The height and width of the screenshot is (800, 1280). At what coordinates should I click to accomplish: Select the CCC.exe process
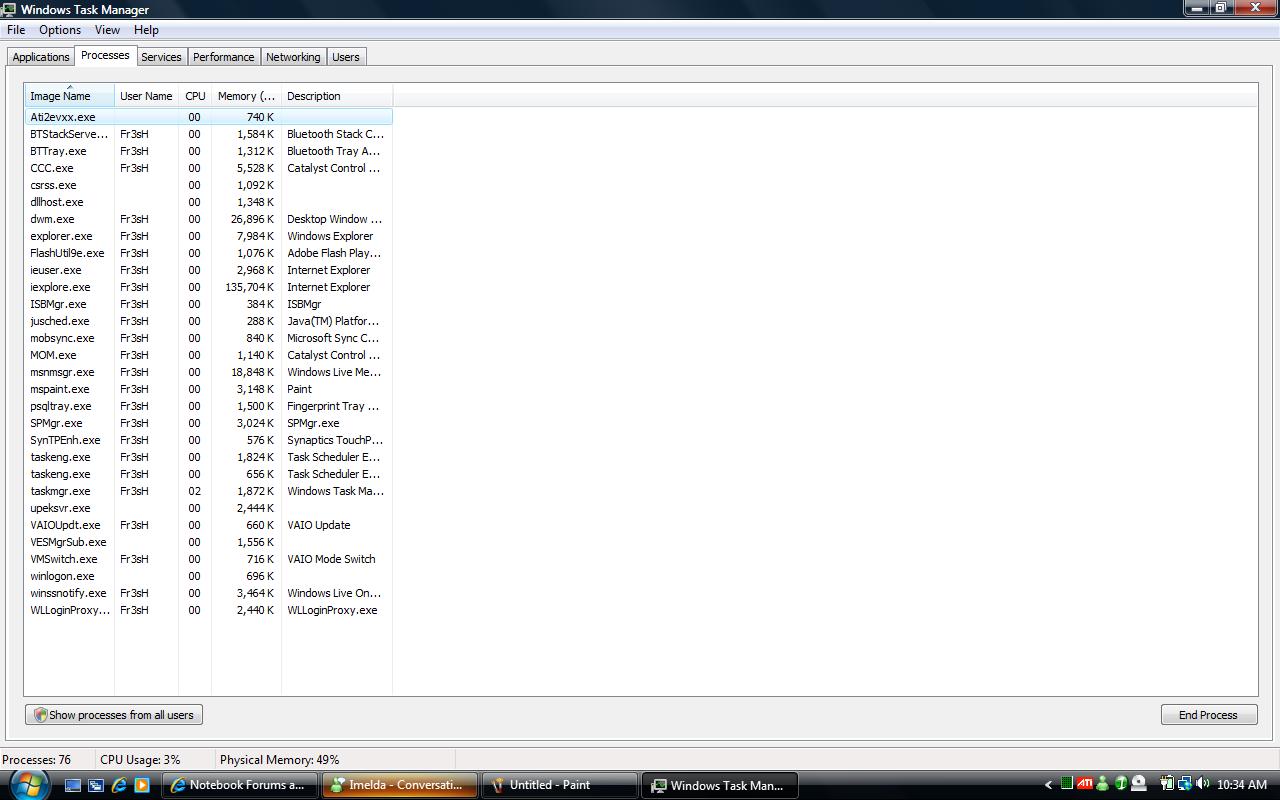(208, 168)
